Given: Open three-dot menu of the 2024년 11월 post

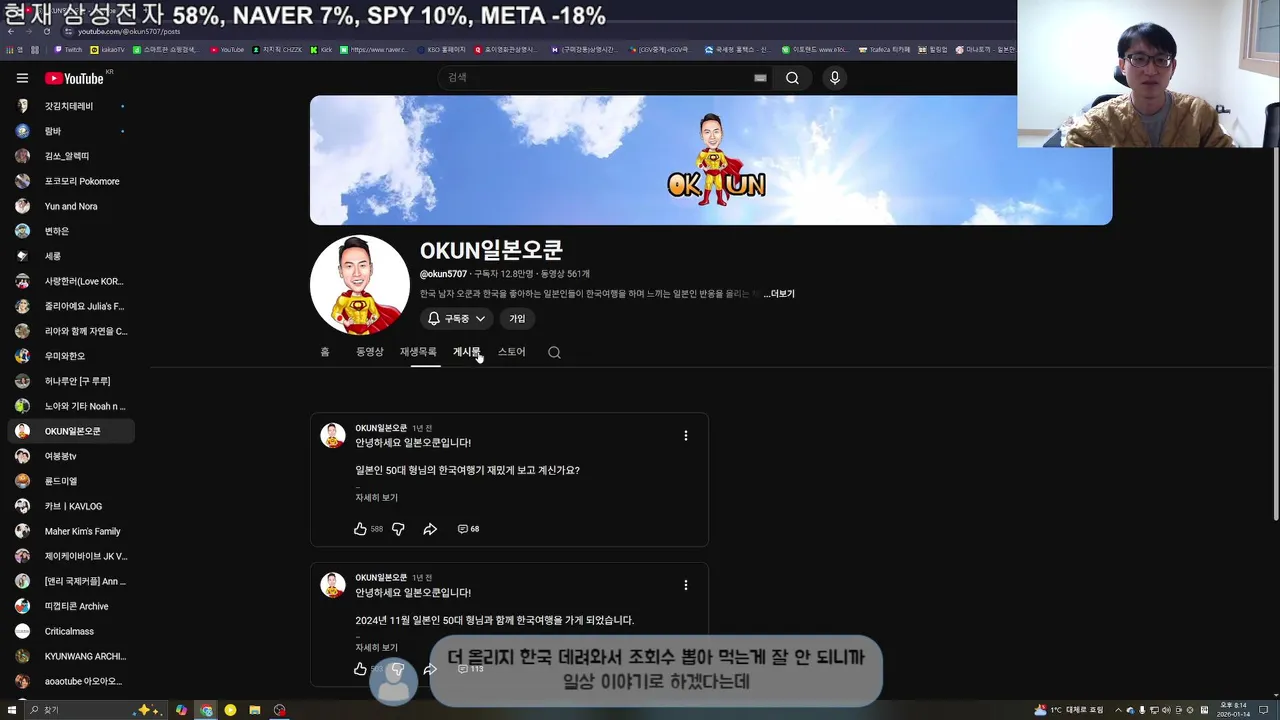Looking at the screenshot, I should 685,585.
